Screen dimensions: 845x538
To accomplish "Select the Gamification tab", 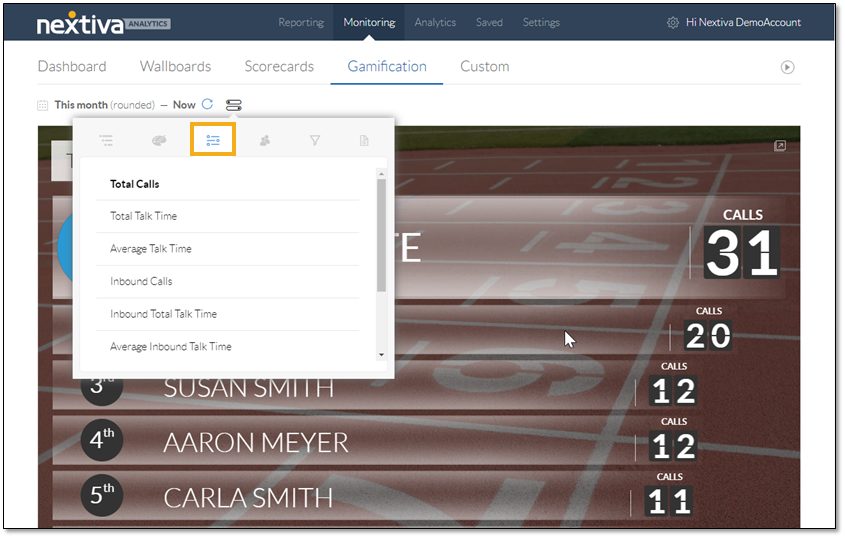I will coord(387,66).
